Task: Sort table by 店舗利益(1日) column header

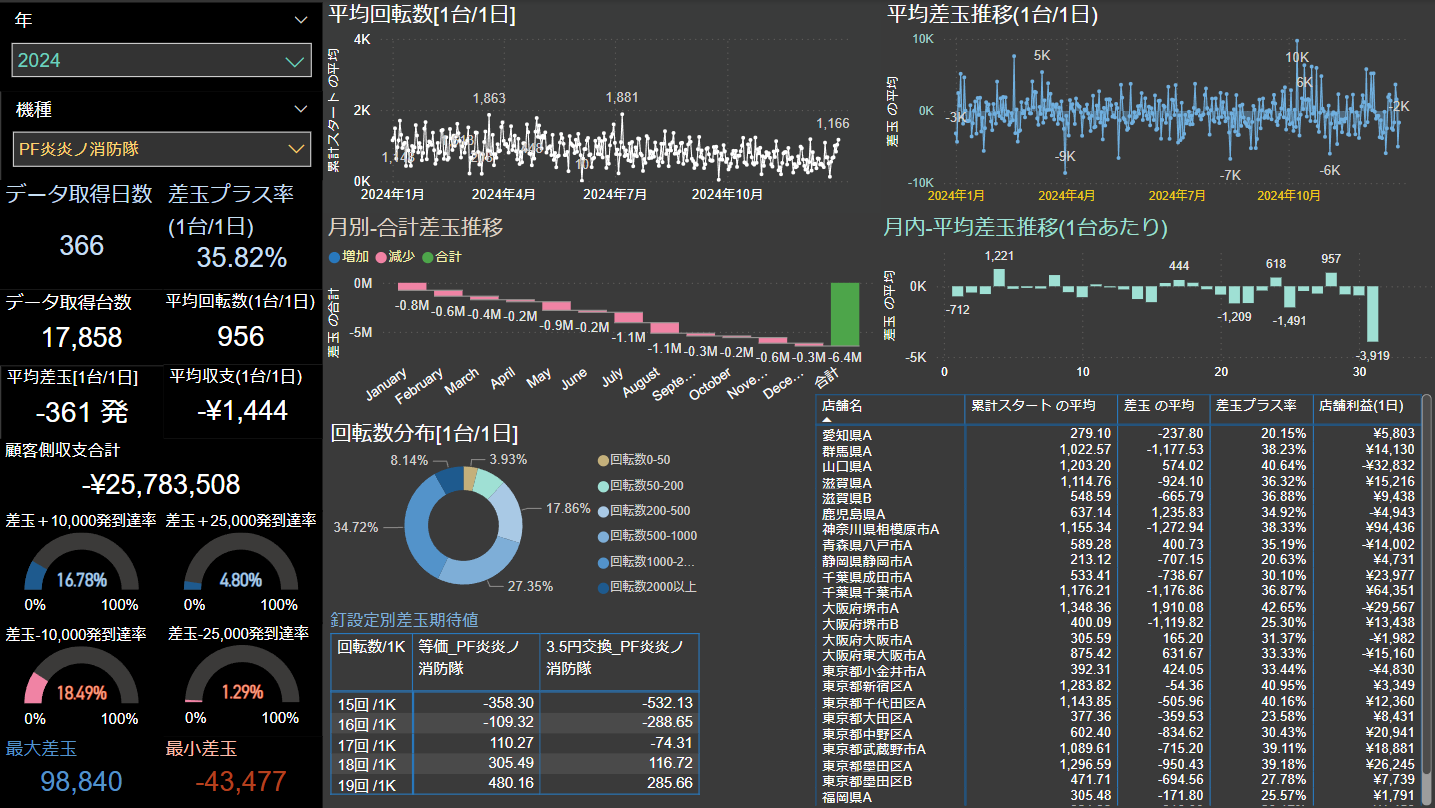Action: (x=1362, y=406)
